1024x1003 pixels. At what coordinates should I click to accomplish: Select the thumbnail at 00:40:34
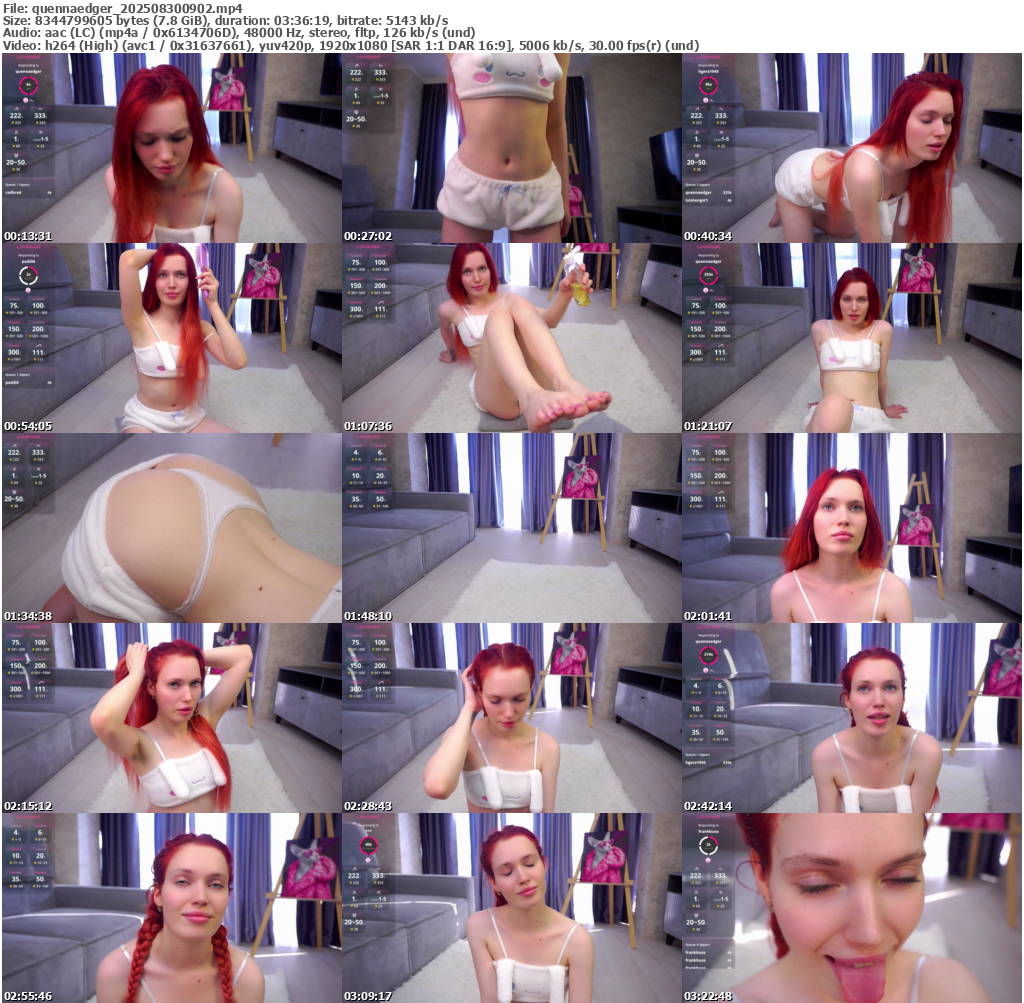tap(852, 148)
